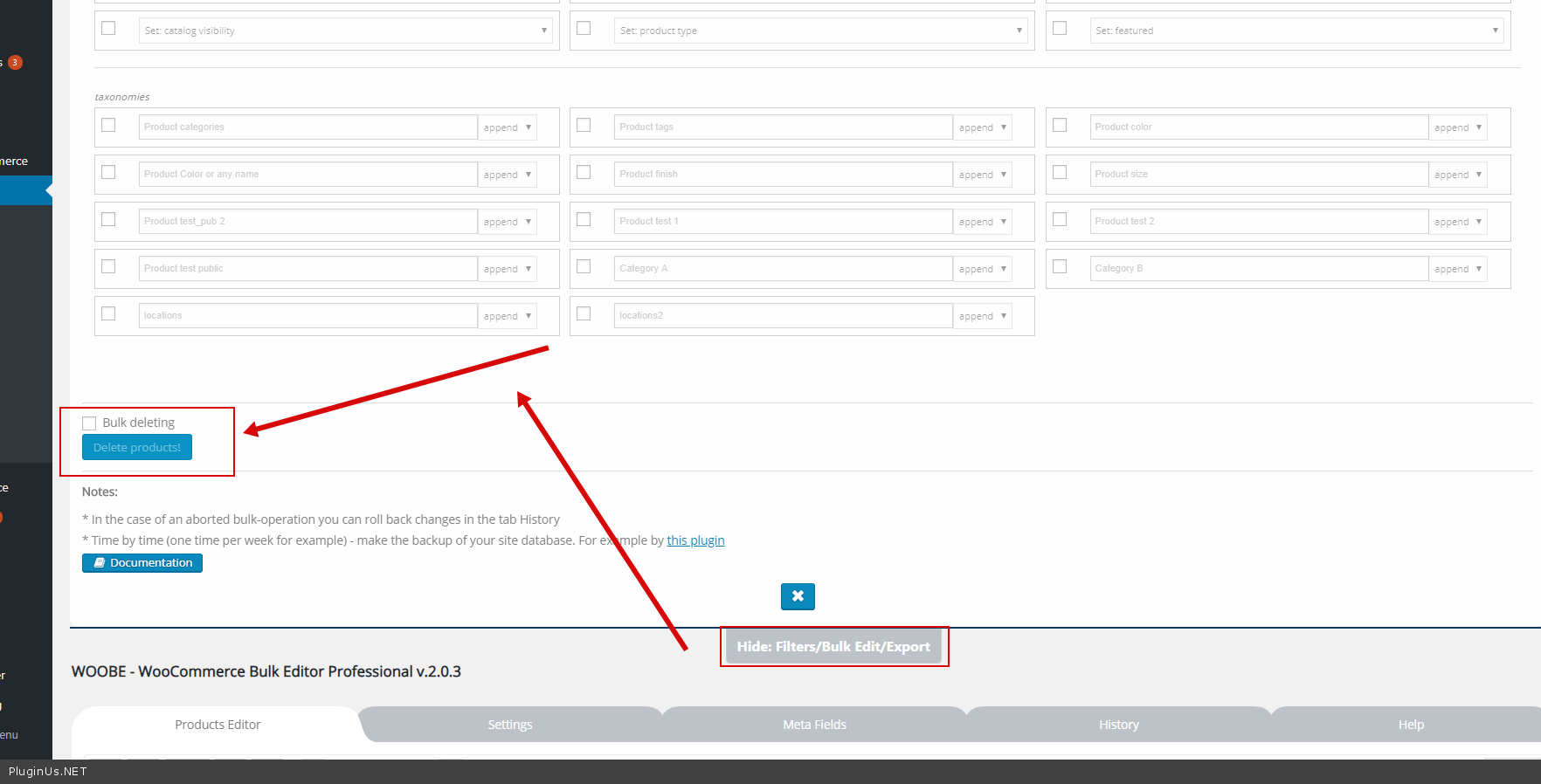This screenshot has height=784, width=1541.
Task: Click into the Product tags field
Action: (784, 127)
